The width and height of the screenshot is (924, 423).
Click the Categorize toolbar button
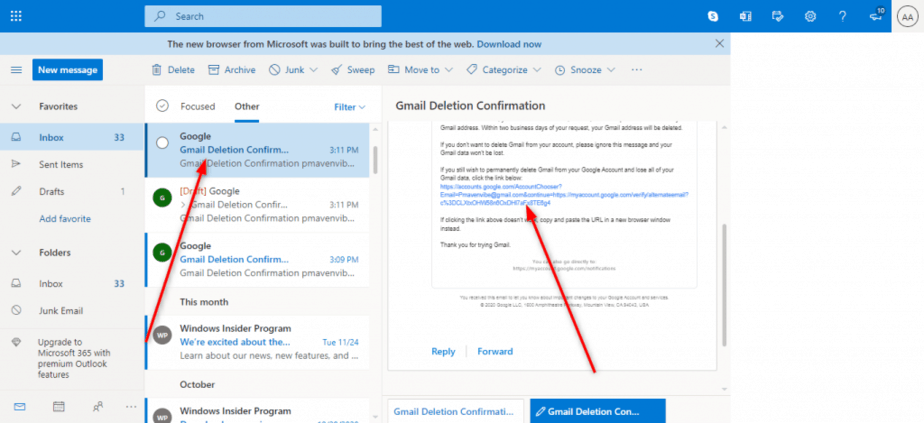coord(497,70)
